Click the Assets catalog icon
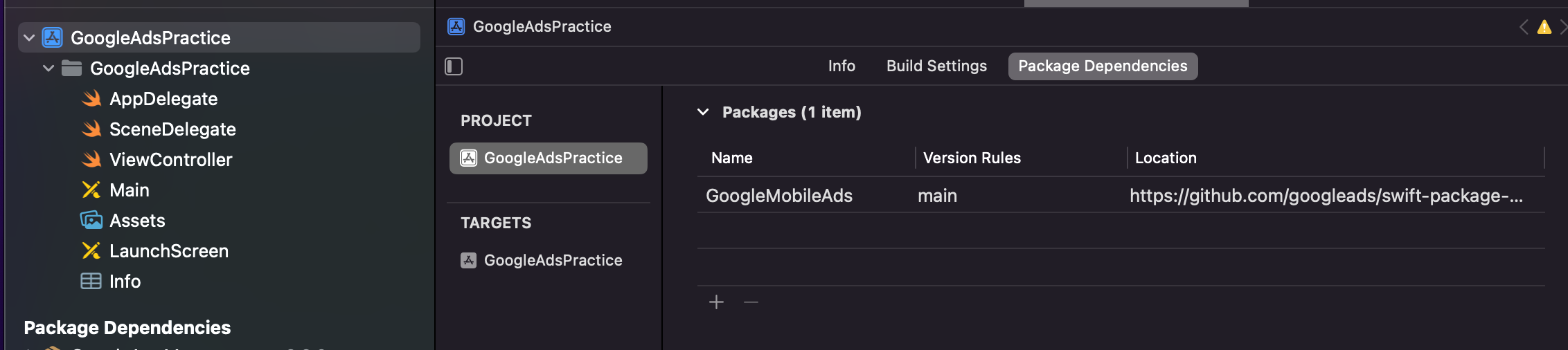This screenshot has height=350, width=1568. pyautogui.click(x=91, y=220)
